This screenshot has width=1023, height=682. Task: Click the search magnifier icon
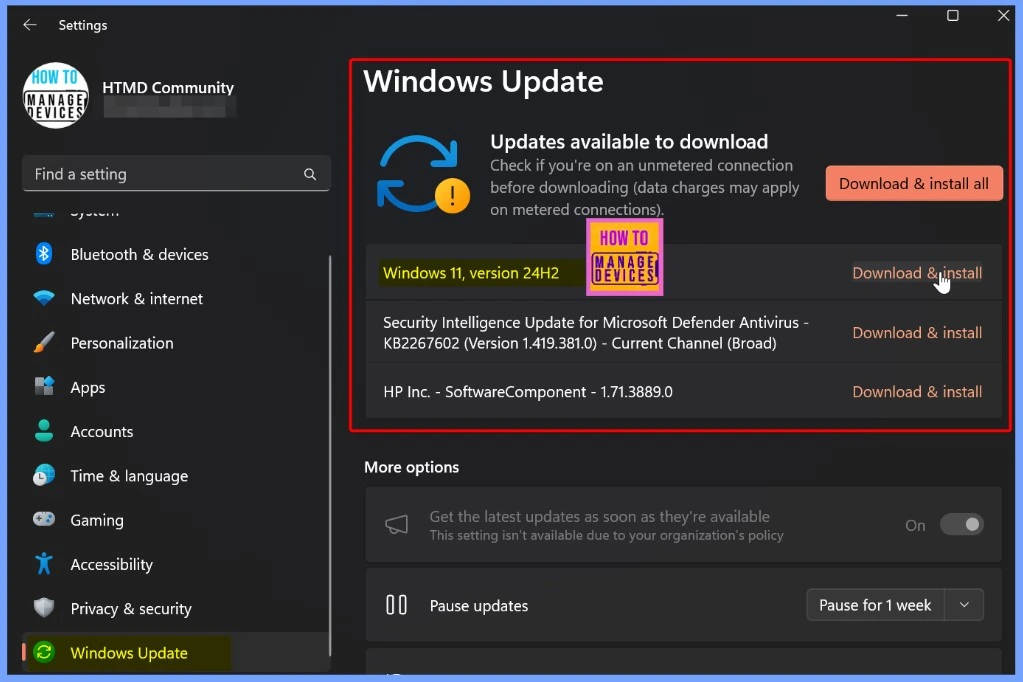pos(310,174)
